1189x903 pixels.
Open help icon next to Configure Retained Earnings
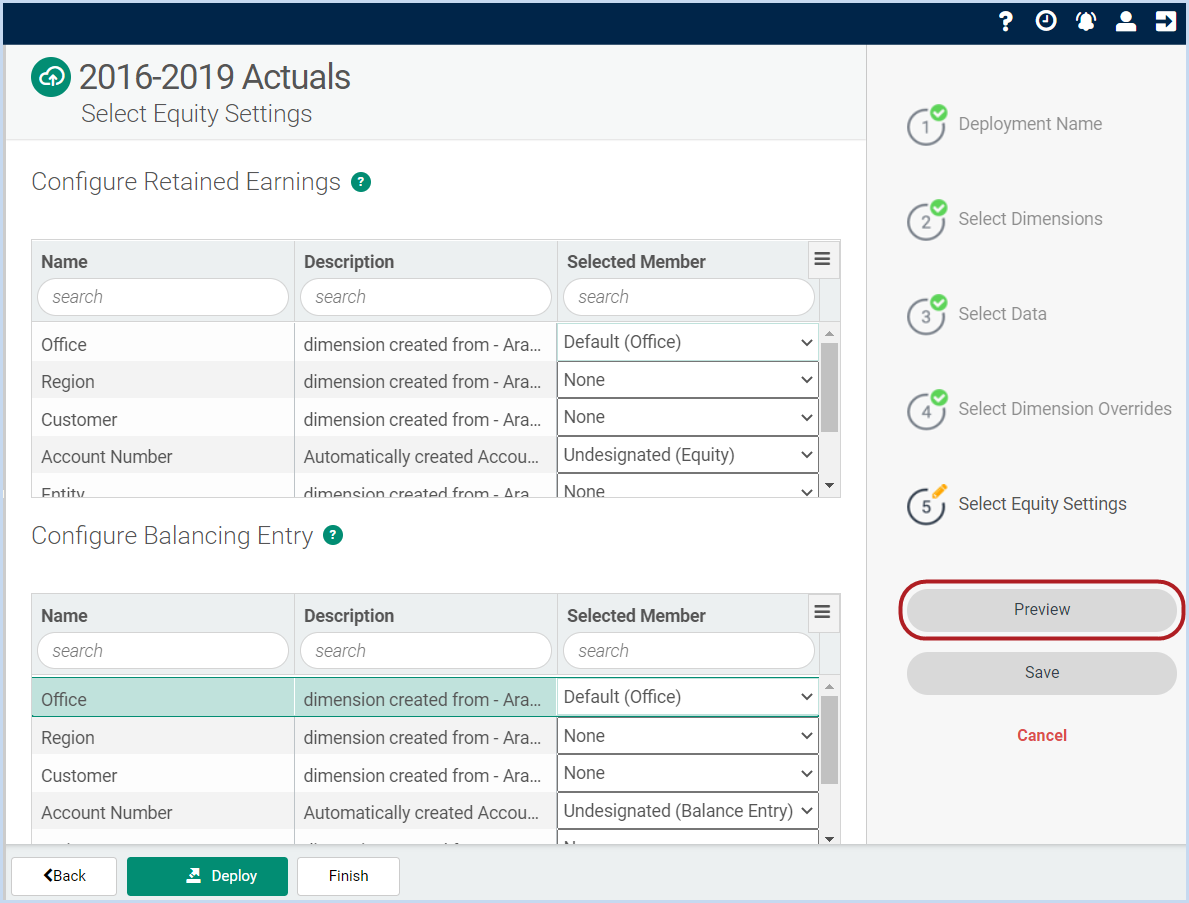coord(361,182)
